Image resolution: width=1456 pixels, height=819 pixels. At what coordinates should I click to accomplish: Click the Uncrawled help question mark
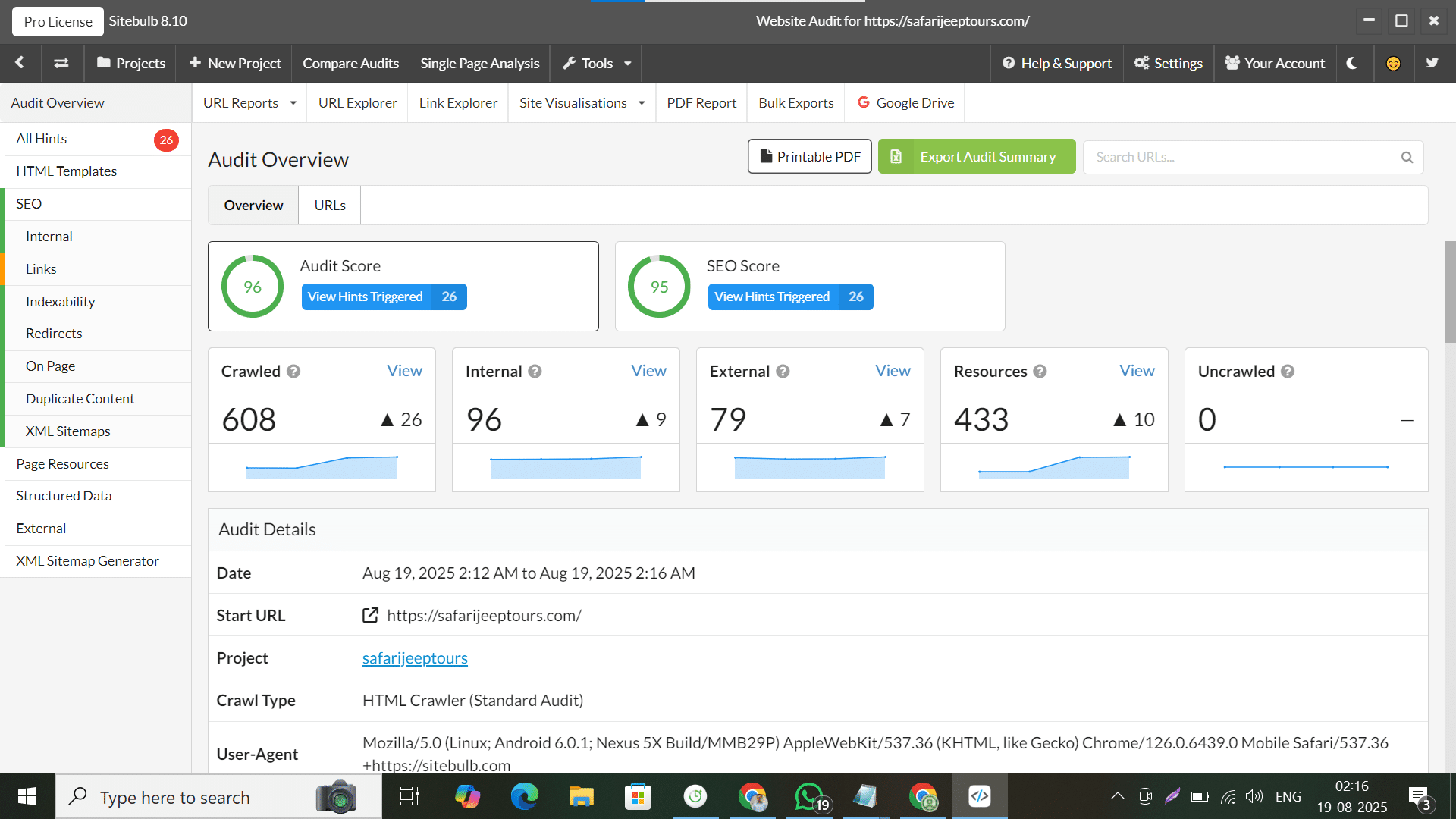click(x=1288, y=371)
